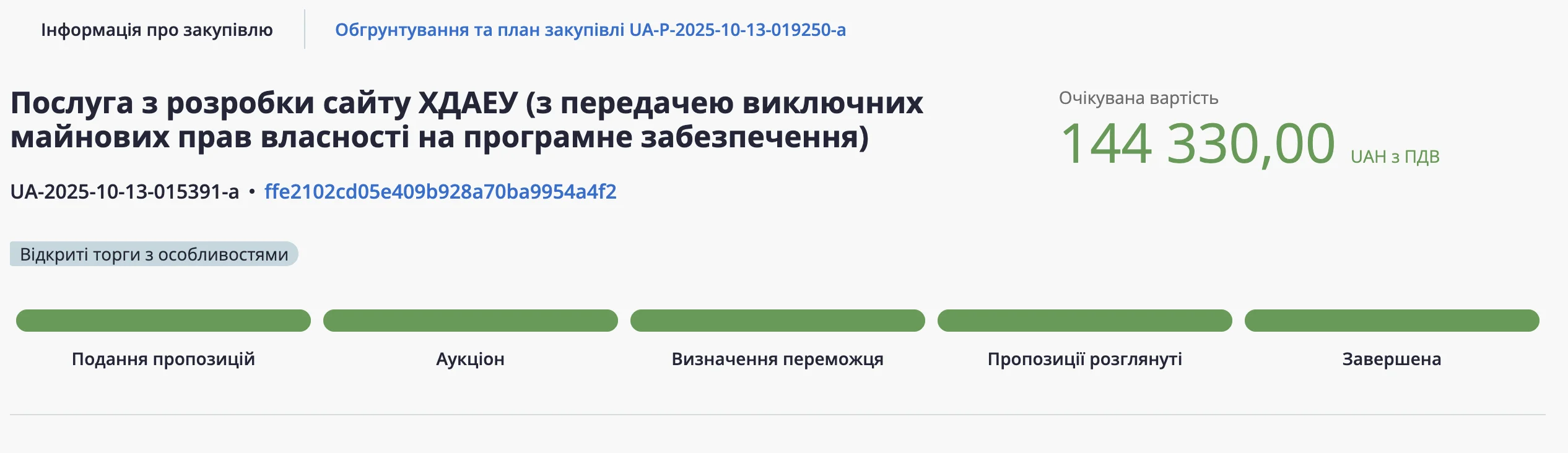Click the Очікувана вартість label
The image size is (1568, 453).
pos(1138,98)
